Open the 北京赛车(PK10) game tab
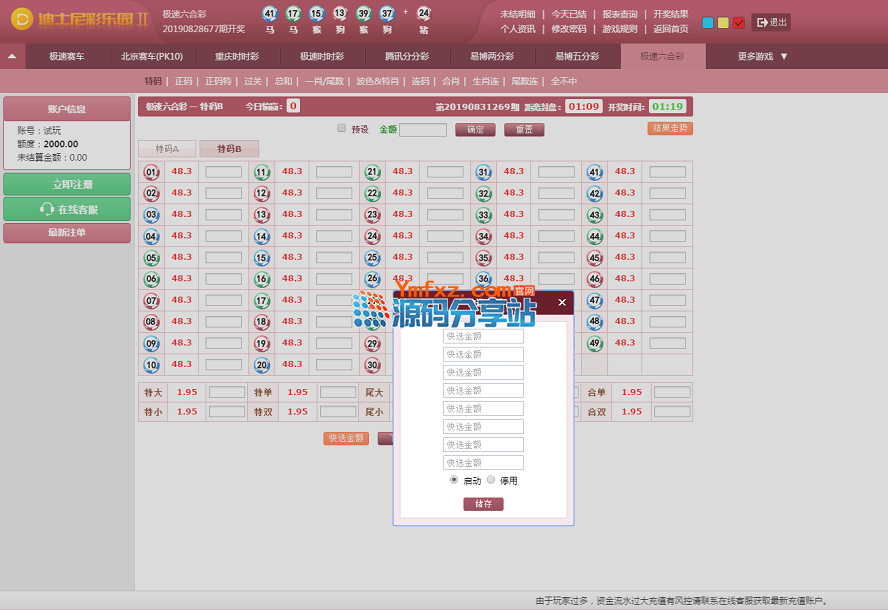This screenshot has height=610, width=888. pos(152,57)
